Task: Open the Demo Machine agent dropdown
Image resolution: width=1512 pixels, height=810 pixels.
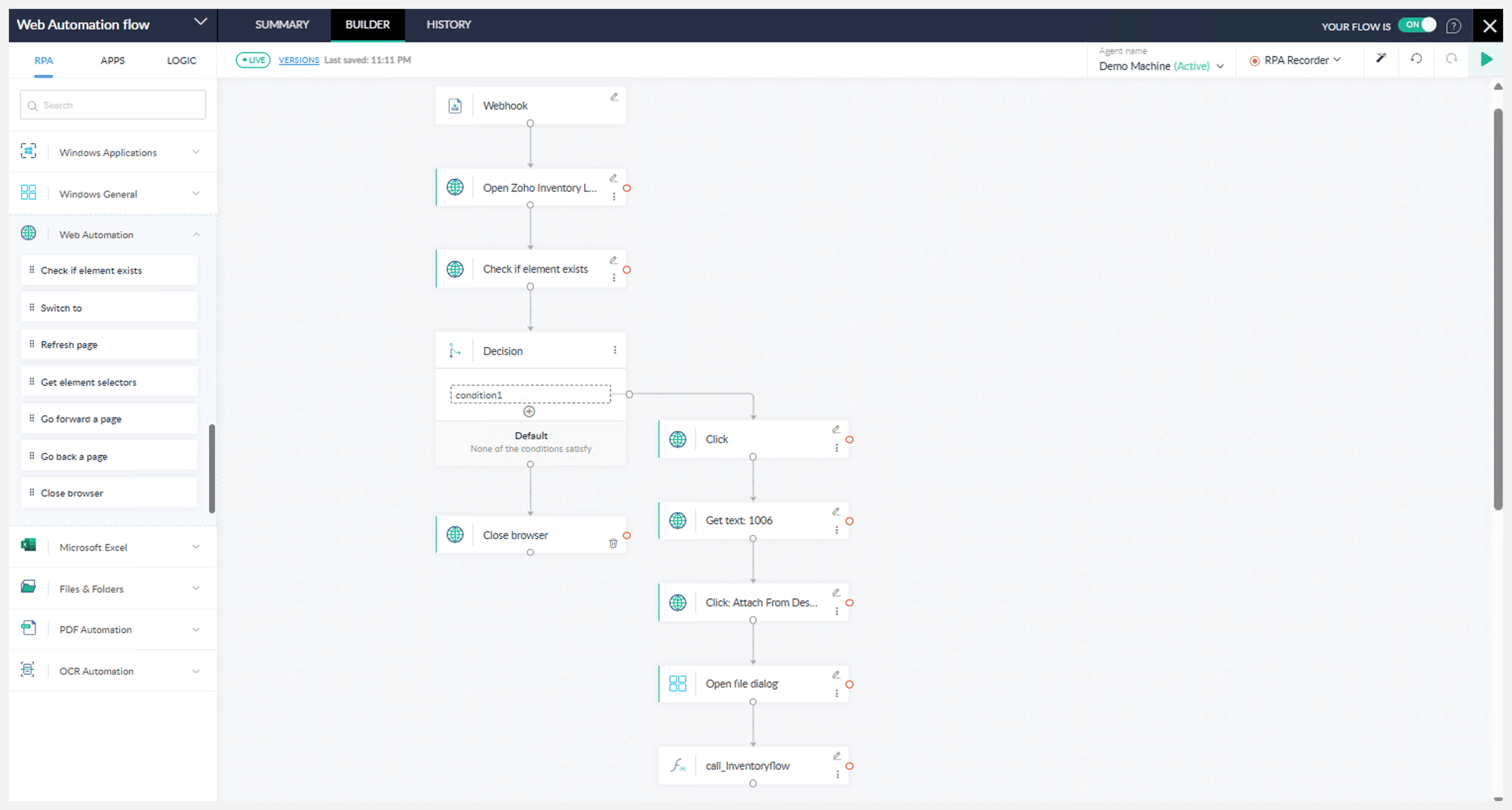Action: click(1220, 66)
